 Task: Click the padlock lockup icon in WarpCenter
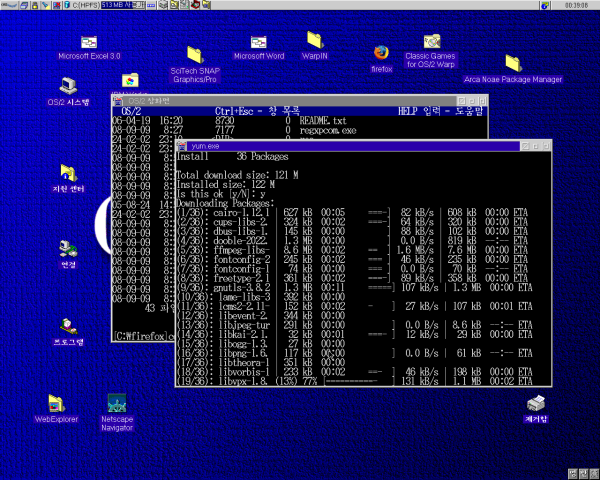(35, 5)
